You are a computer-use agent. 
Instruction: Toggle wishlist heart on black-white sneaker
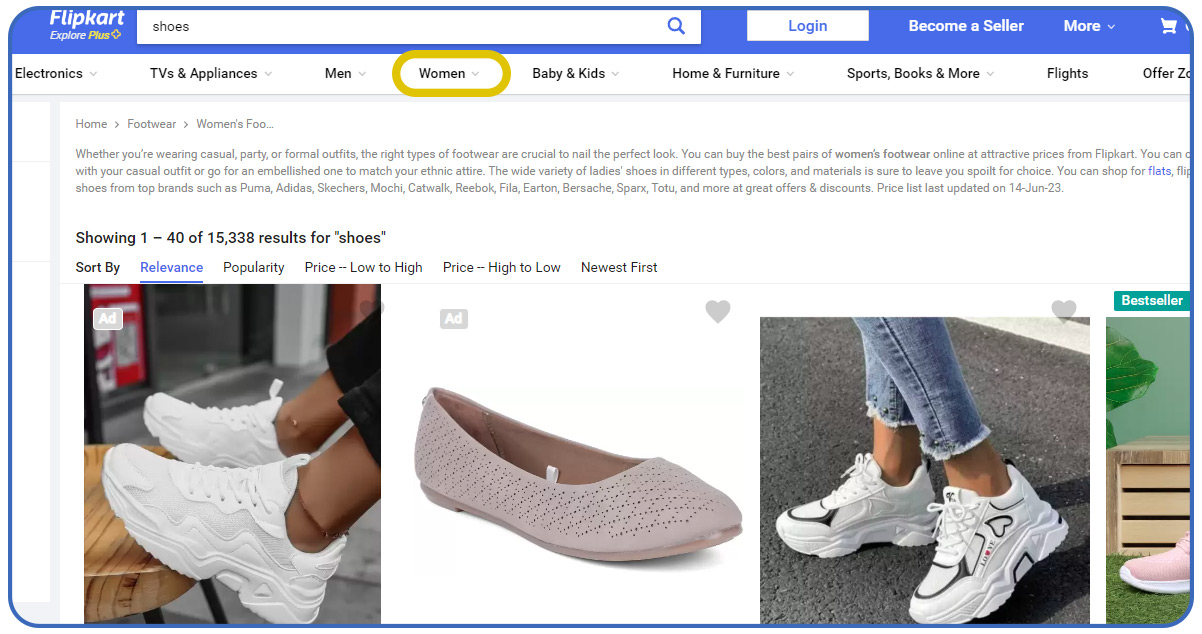click(x=1064, y=312)
